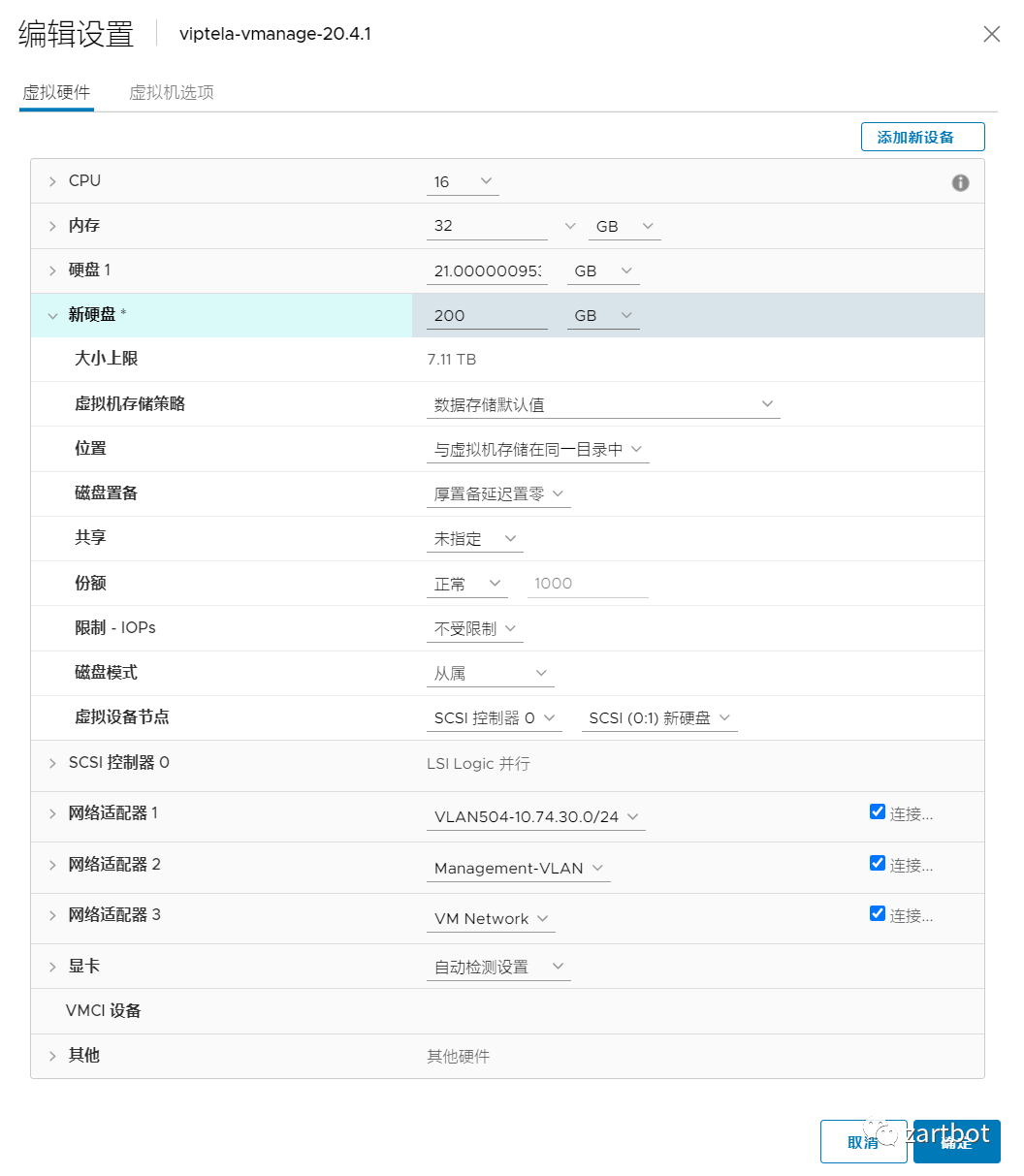Click 新硬盘 size input showing 200

(487, 316)
